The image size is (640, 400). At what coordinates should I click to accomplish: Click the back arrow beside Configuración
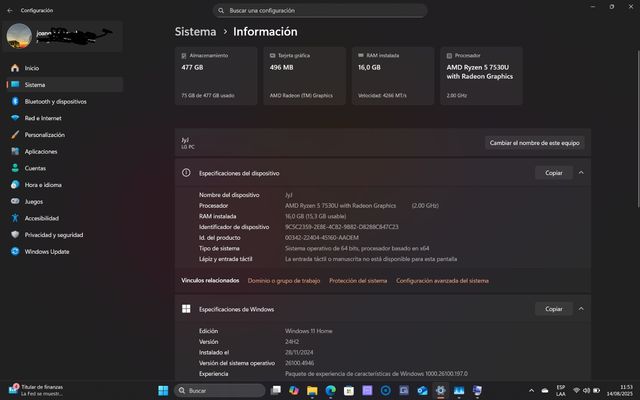click(x=10, y=10)
